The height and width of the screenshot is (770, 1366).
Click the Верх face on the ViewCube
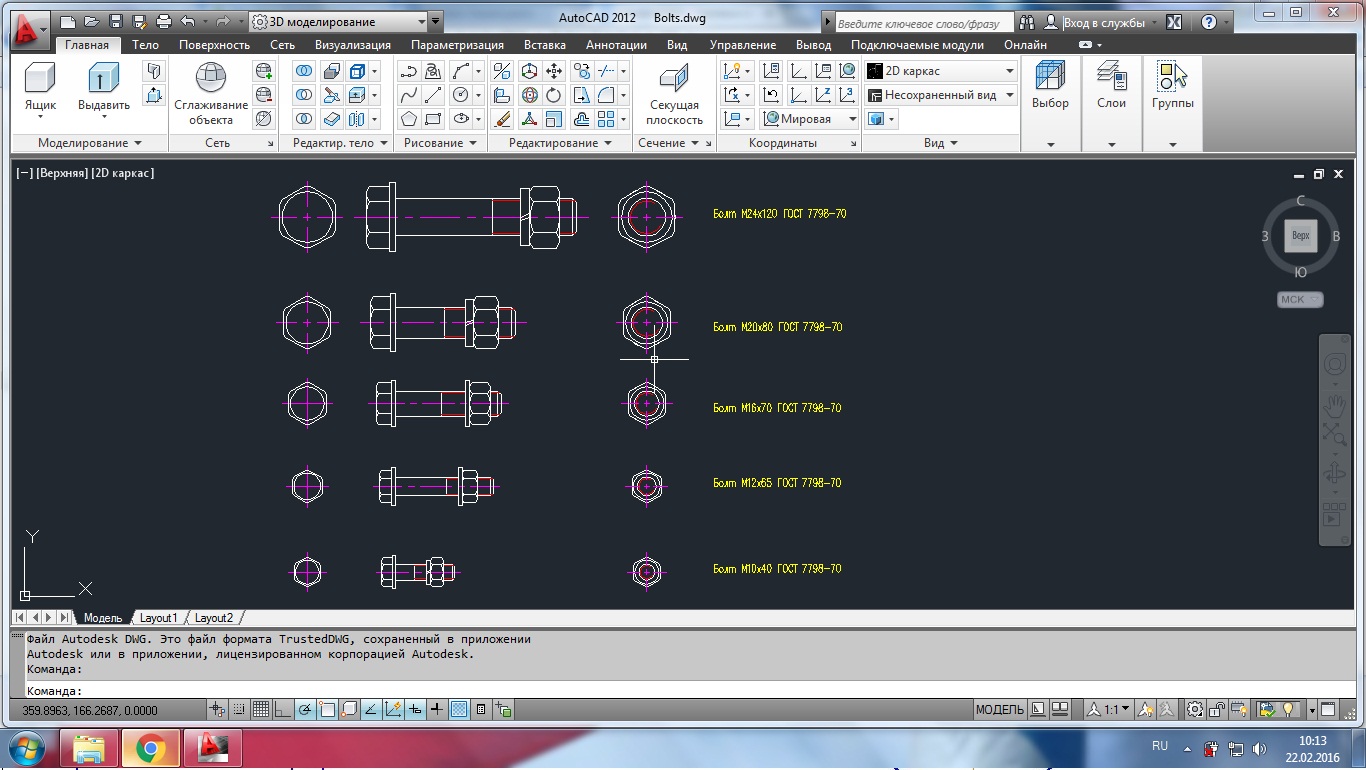1300,236
